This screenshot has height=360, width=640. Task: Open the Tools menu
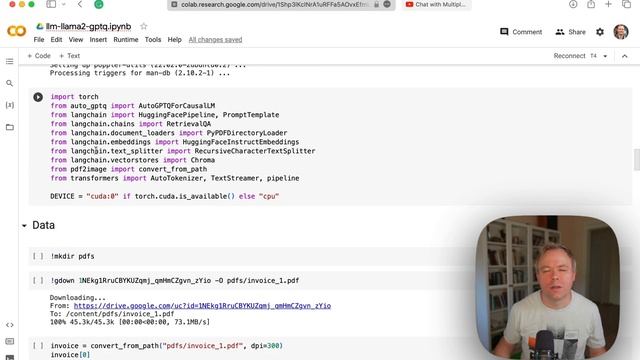pyautogui.click(x=153, y=40)
